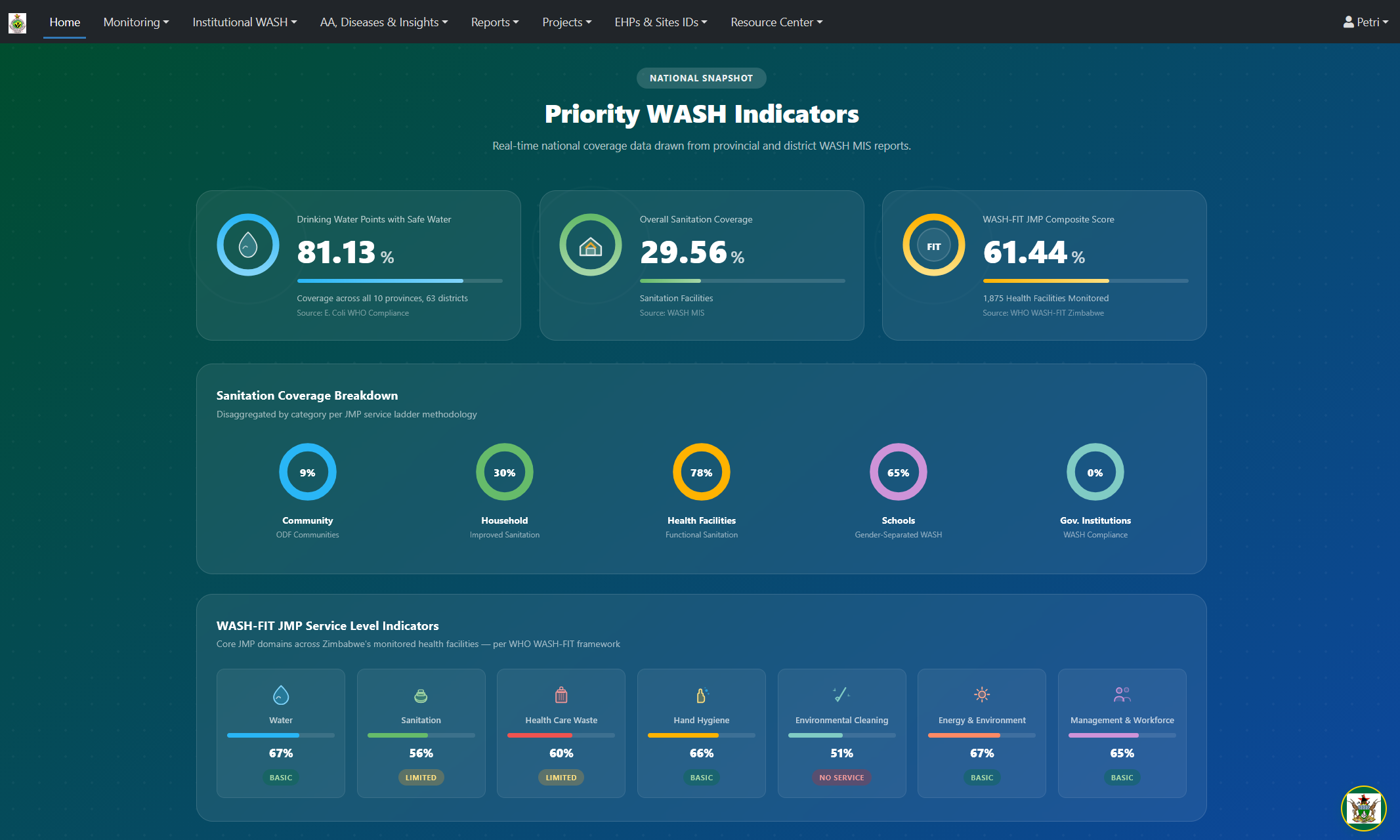Go to the Home tab
Image resolution: width=1400 pixels, height=840 pixels.
click(x=65, y=22)
